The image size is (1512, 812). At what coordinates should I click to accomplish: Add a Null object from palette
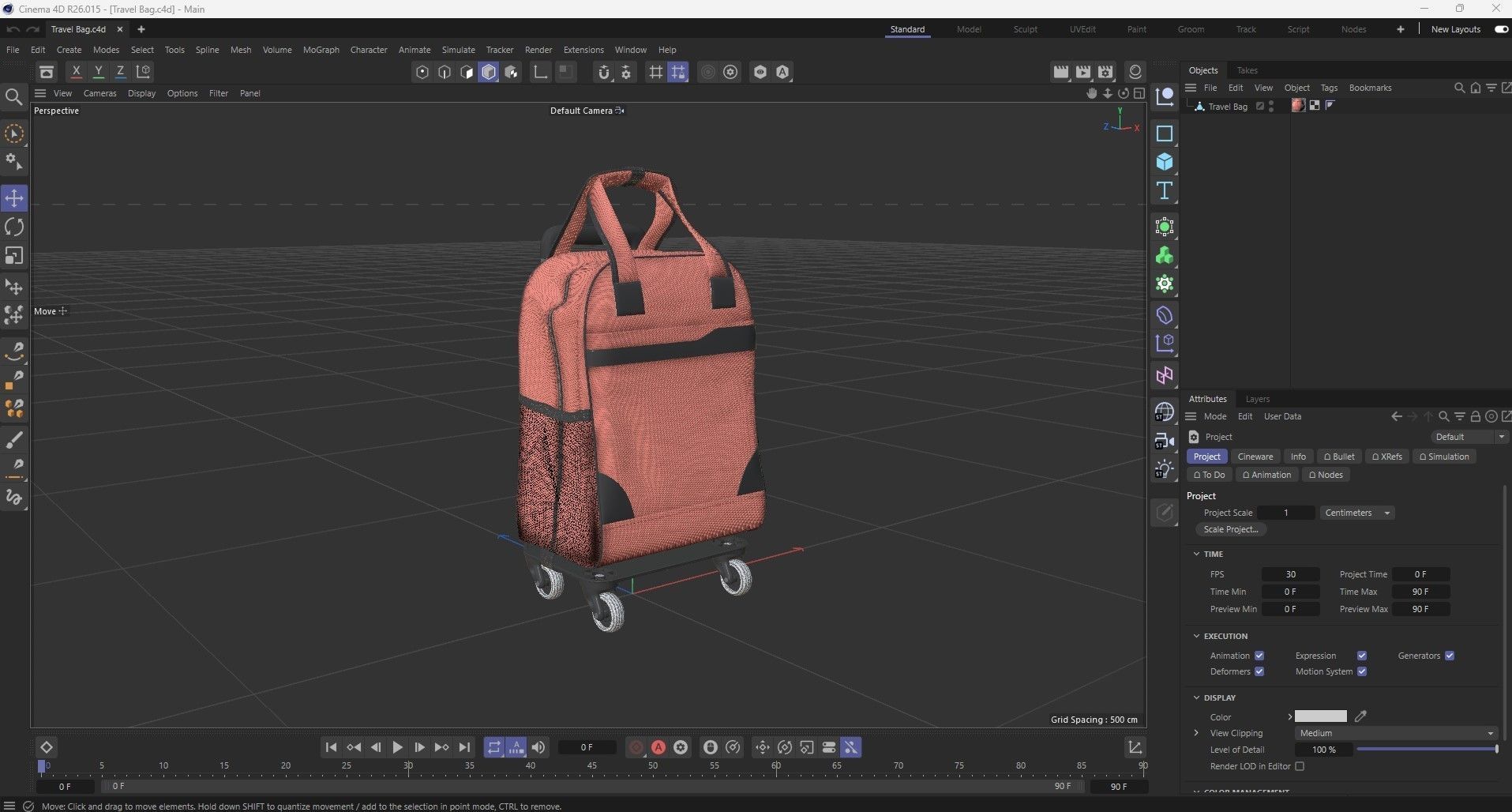[x=1165, y=97]
